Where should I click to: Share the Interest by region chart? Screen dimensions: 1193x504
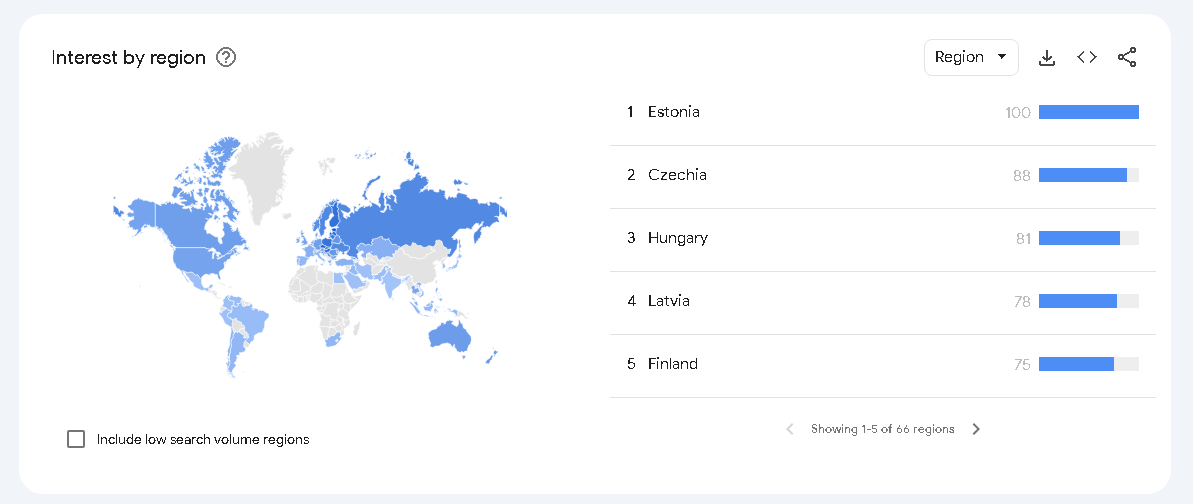(x=1127, y=58)
